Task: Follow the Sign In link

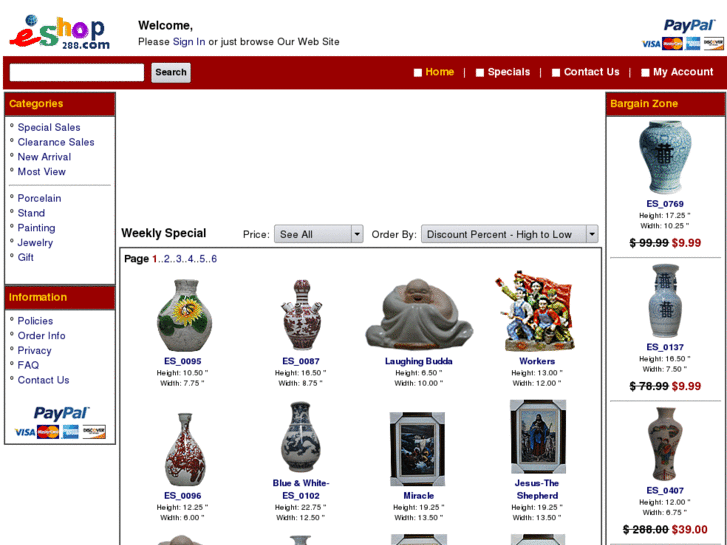Action: tap(189, 42)
